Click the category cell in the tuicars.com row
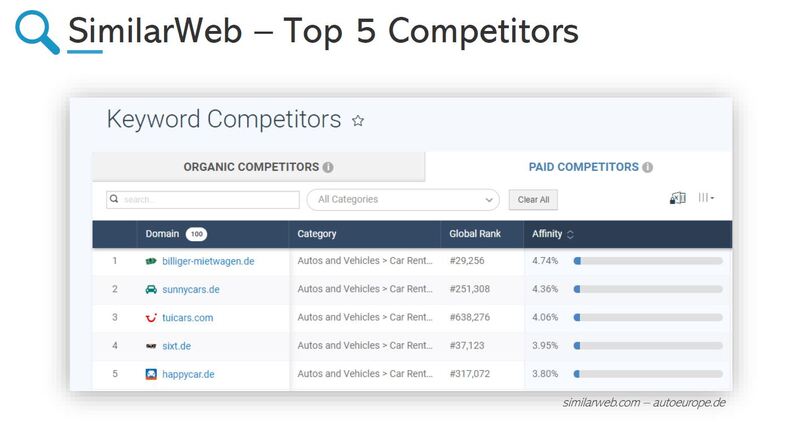The height and width of the screenshot is (425, 800). pos(365,317)
